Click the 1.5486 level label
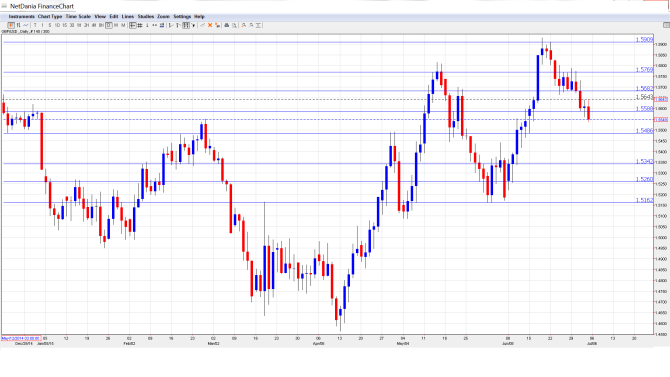The image size is (670, 377). (x=644, y=130)
